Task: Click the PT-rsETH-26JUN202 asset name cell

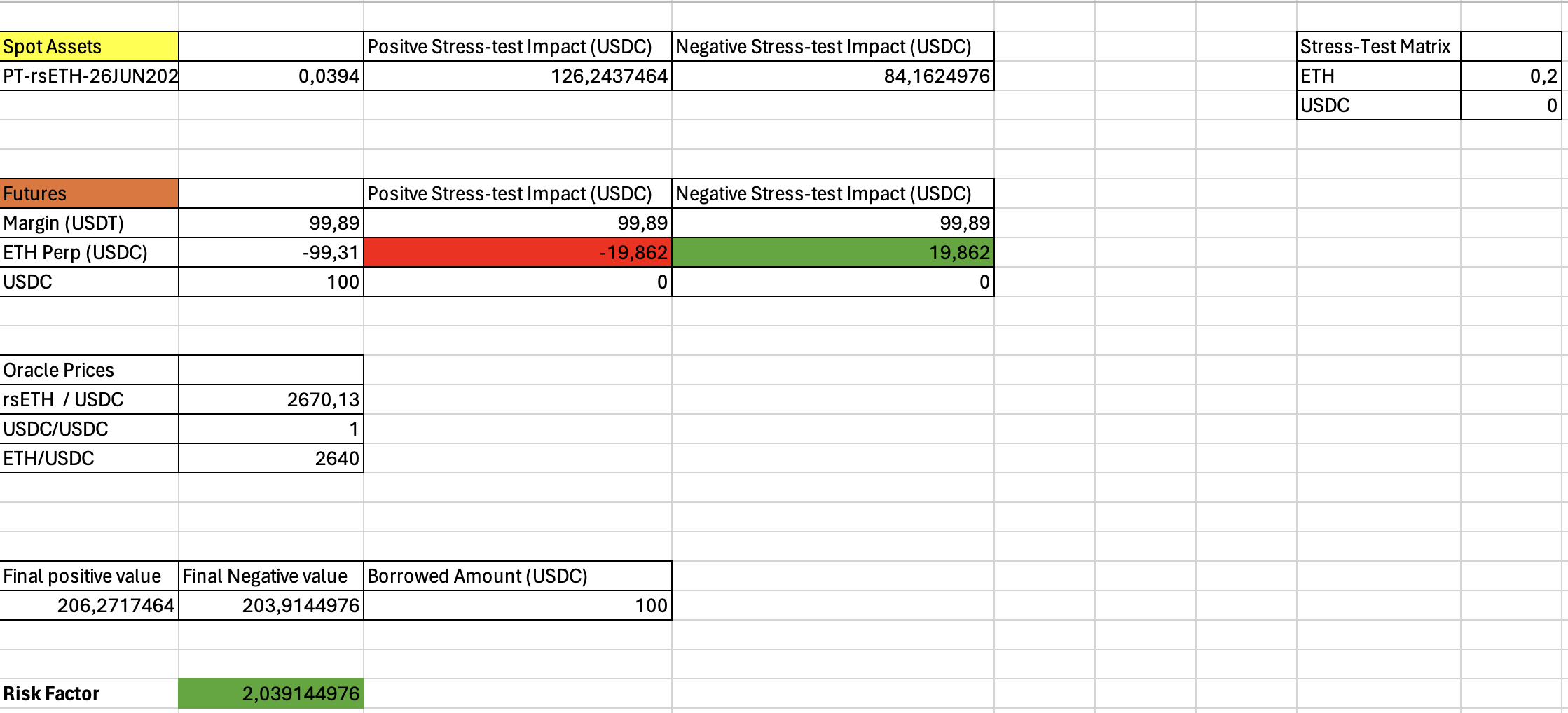Action: click(x=89, y=76)
